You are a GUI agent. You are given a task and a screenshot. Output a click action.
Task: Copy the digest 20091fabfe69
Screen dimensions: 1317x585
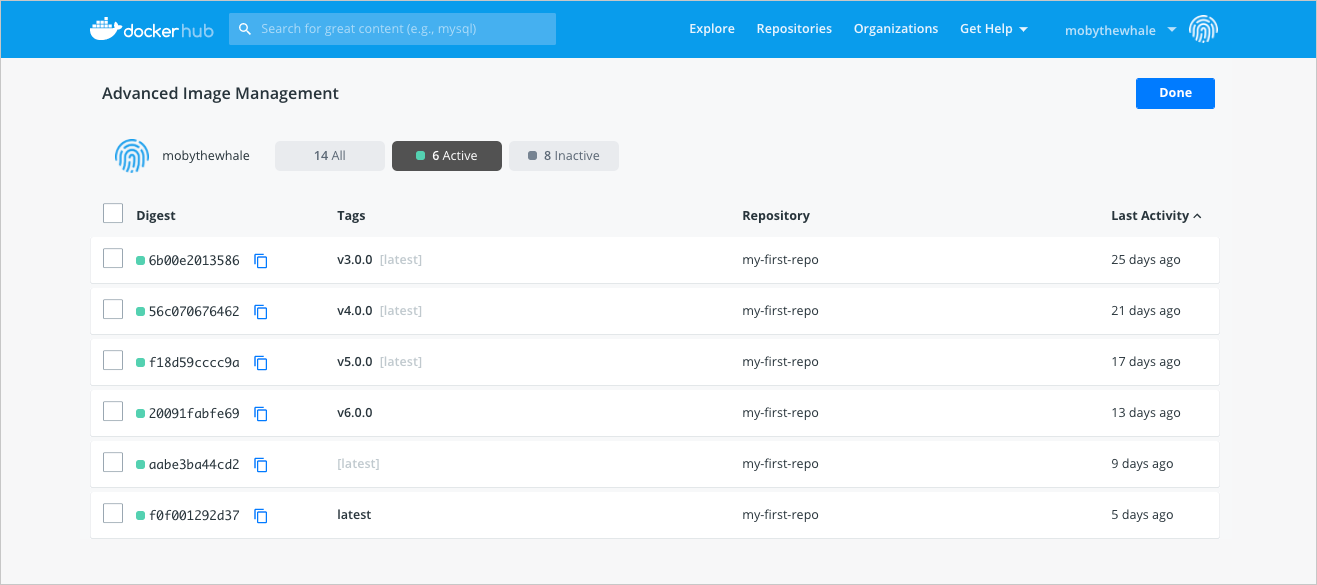pyautogui.click(x=261, y=413)
